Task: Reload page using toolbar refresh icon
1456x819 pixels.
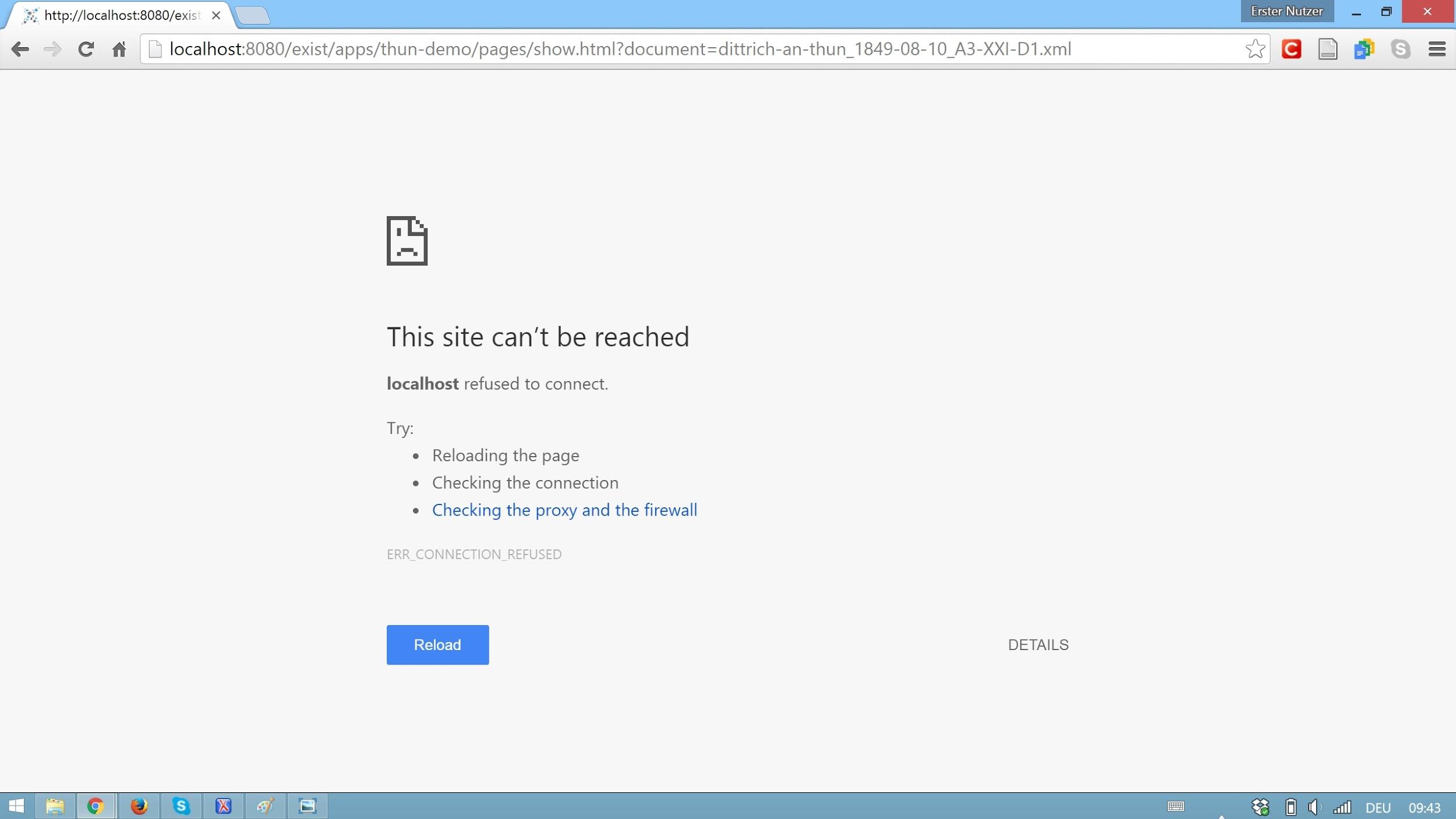Action: pyautogui.click(x=86, y=49)
